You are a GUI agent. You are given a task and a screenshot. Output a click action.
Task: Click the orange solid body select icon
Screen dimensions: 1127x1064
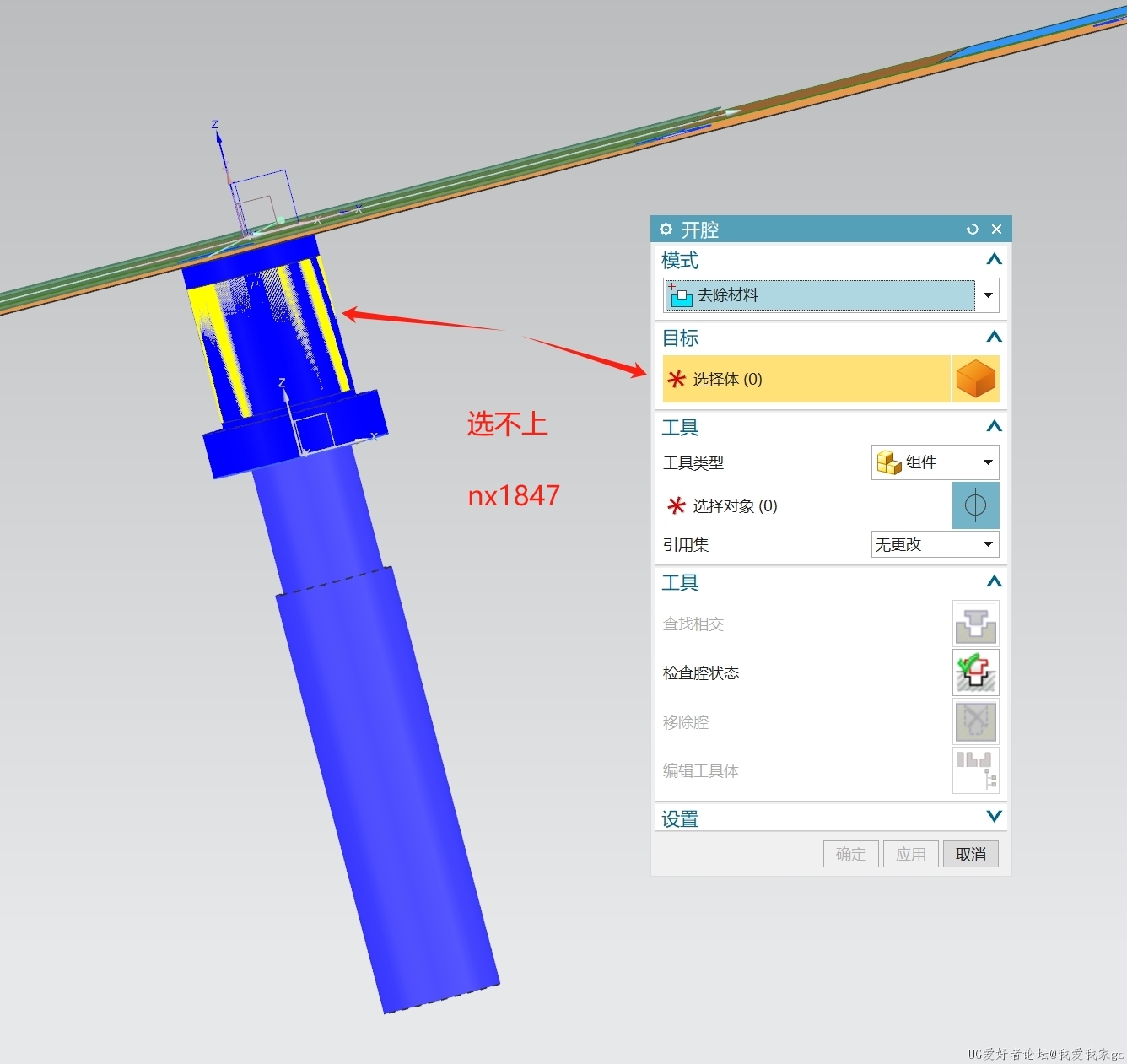(x=976, y=379)
